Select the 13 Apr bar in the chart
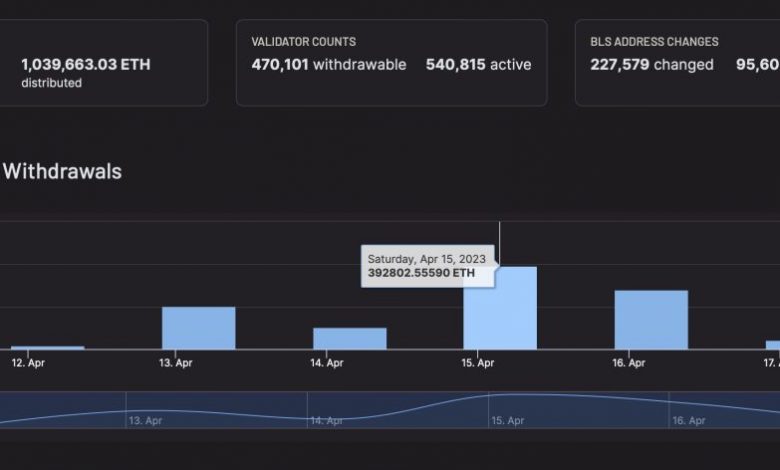 coord(198,328)
